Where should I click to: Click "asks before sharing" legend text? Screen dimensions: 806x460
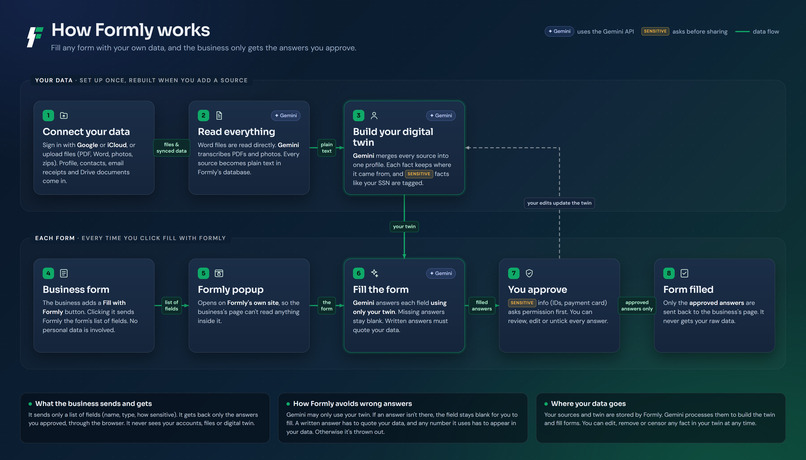pyautogui.click(x=700, y=32)
